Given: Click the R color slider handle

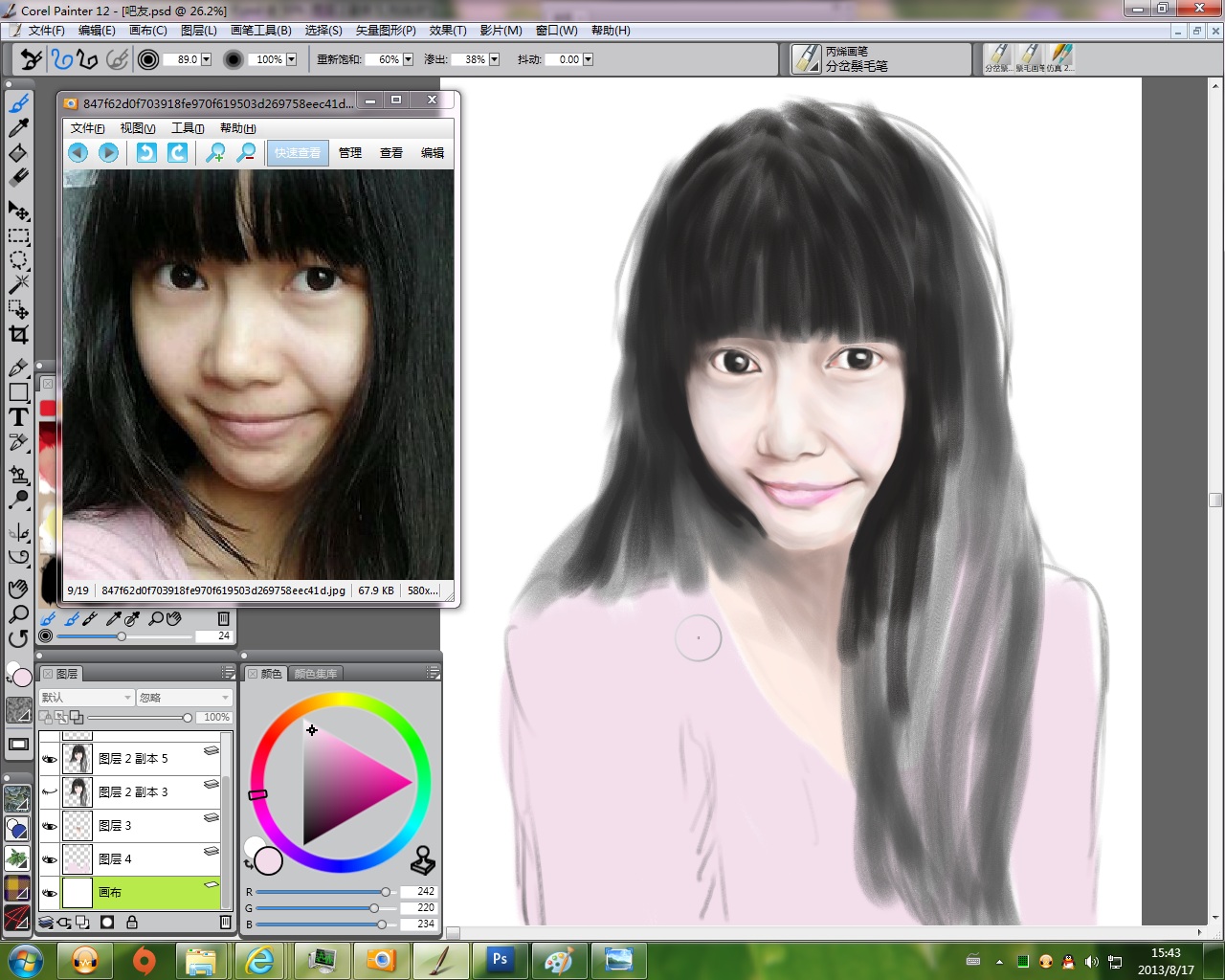Looking at the screenshot, I should (x=386, y=892).
